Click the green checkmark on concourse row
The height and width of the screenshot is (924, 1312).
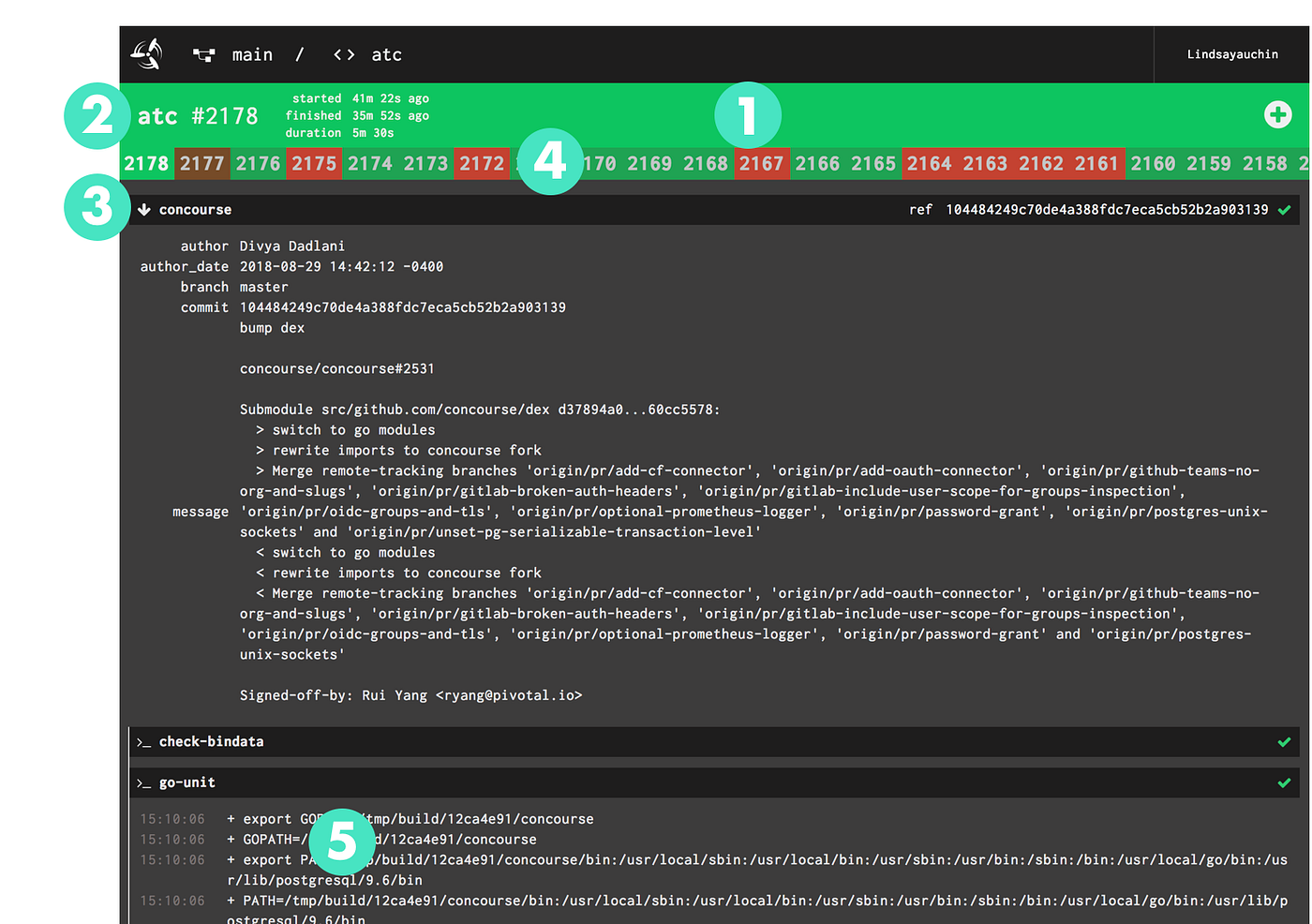point(1284,210)
